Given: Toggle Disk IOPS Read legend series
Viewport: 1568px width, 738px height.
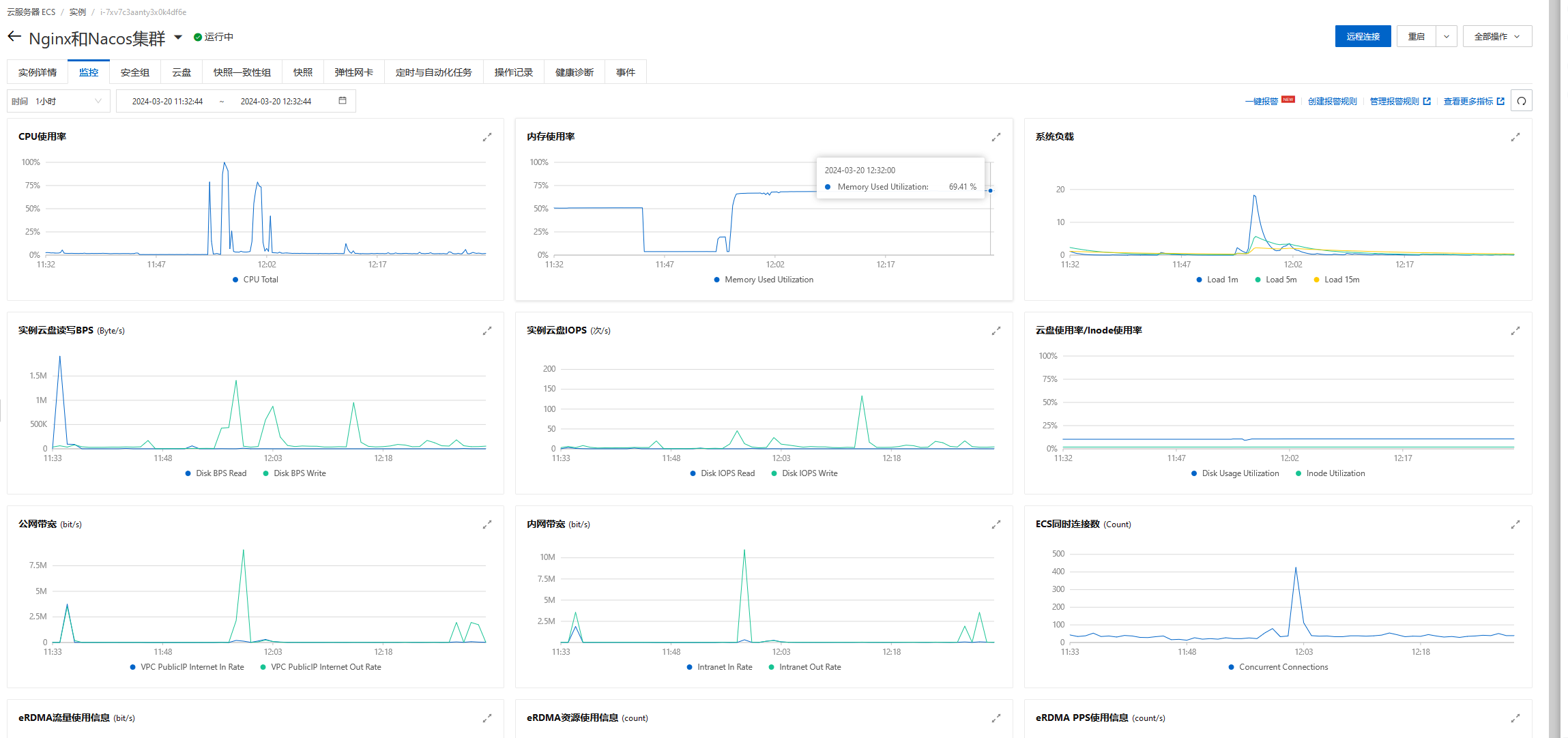Looking at the screenshot, I should 722,473.
